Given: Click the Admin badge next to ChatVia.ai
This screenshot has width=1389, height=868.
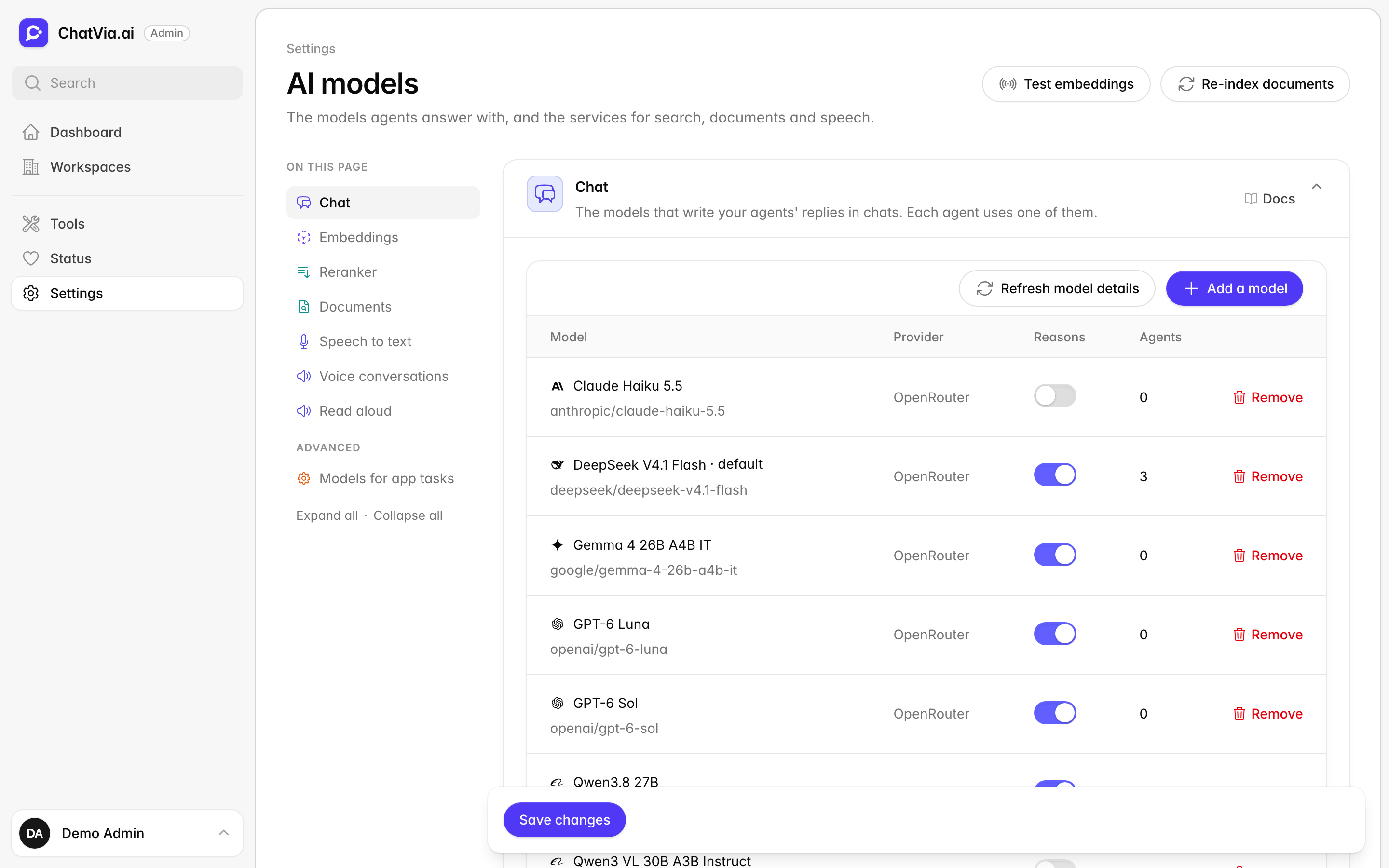Looking at the screenshot, I should point(166,33).
